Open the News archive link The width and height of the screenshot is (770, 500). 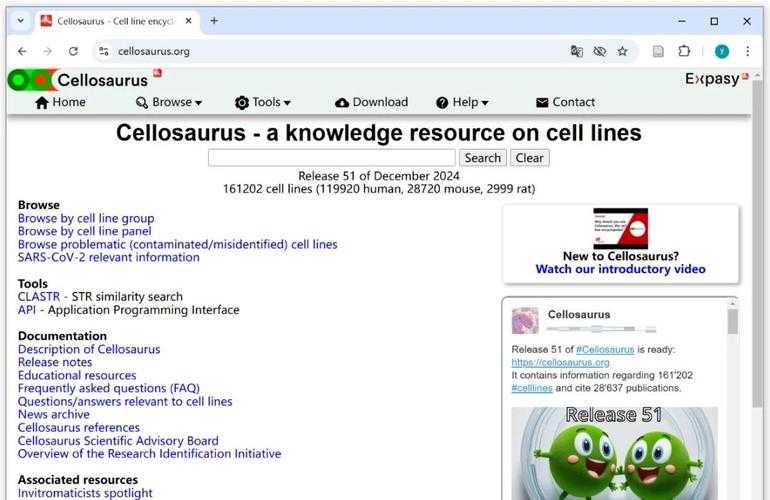click(x=54, y=414)
